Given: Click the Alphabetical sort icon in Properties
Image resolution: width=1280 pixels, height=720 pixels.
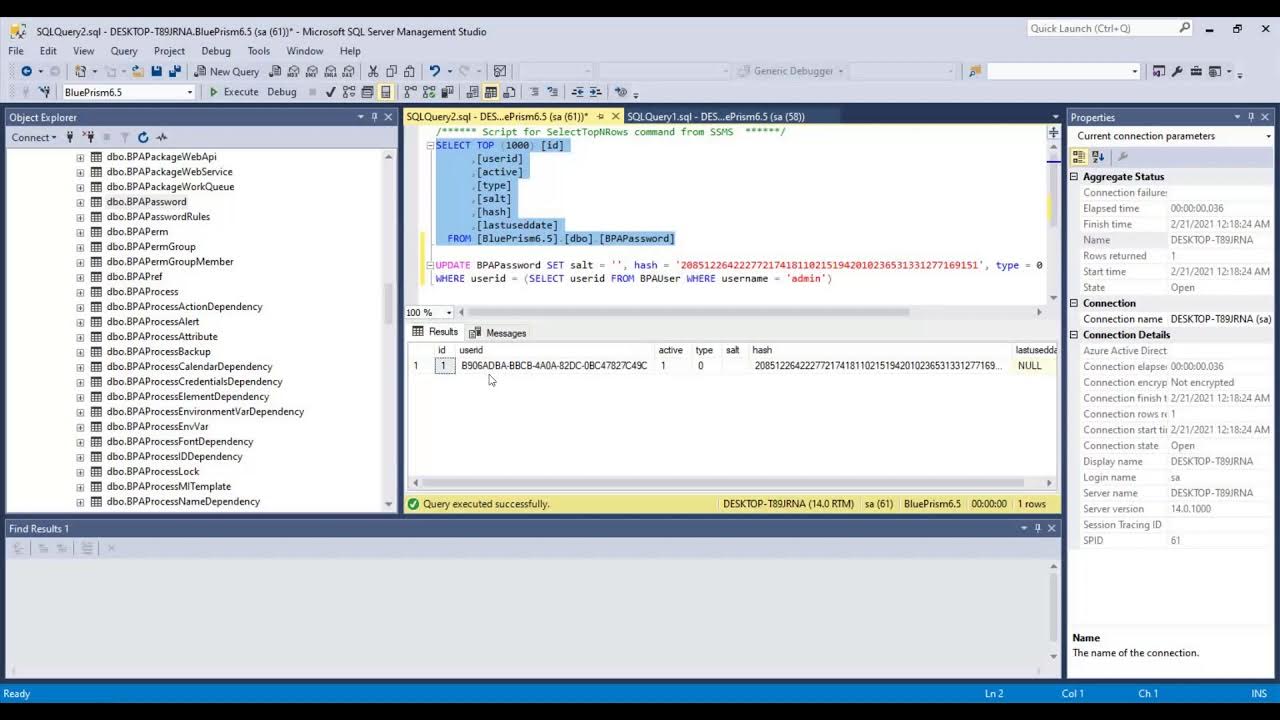Looking at the screenshot, I should (1098, 157).
